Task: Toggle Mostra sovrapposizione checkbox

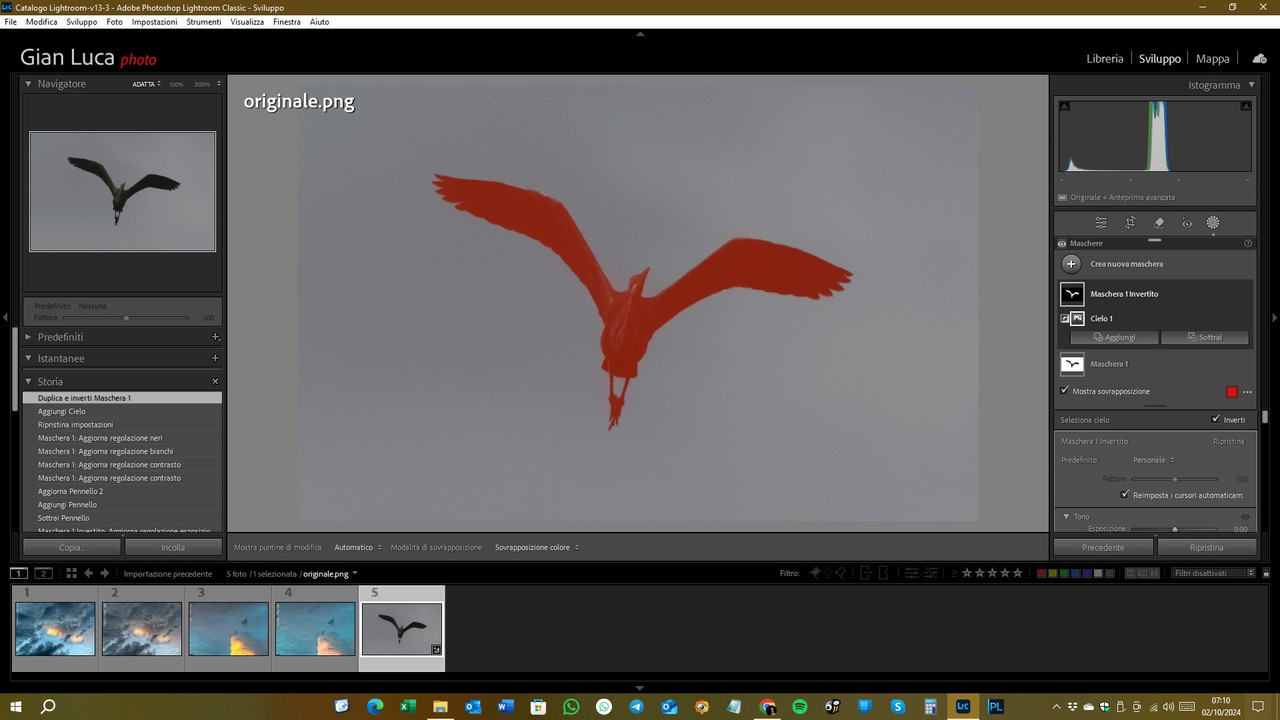Action: (1064, 391)
